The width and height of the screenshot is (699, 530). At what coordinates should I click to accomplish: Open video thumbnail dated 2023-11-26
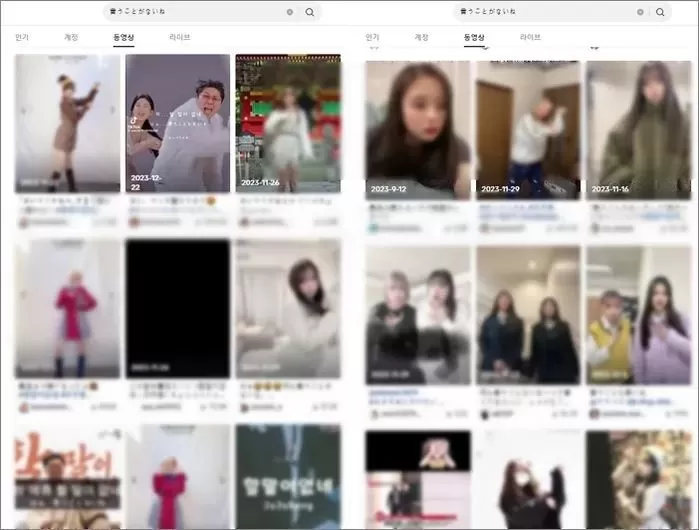pos(288,123)
